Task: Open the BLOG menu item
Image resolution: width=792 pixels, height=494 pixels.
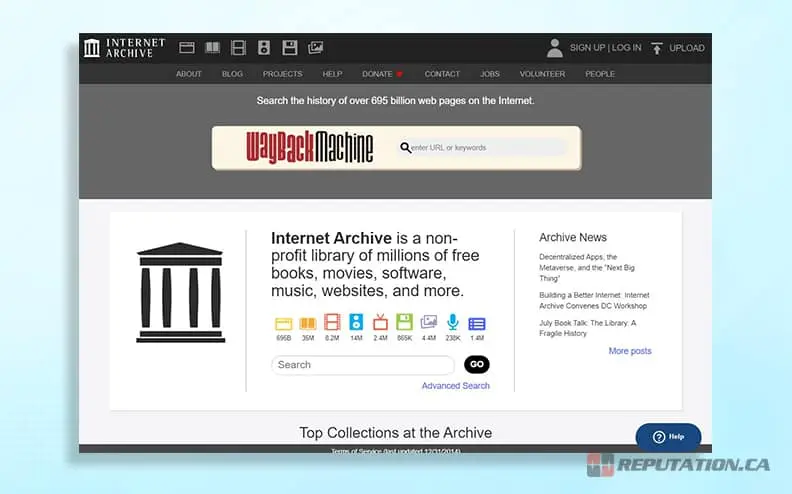Action: [232, 74]
